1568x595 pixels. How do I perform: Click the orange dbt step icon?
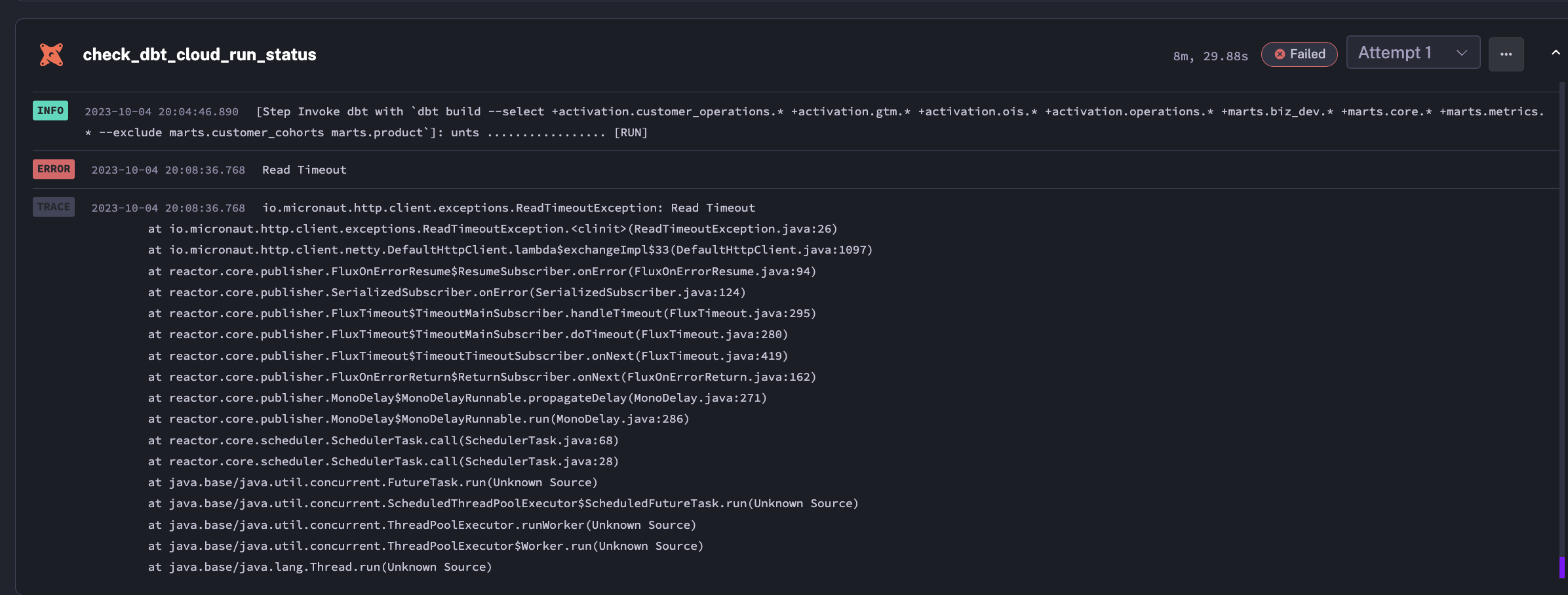[x=52, y=54]
